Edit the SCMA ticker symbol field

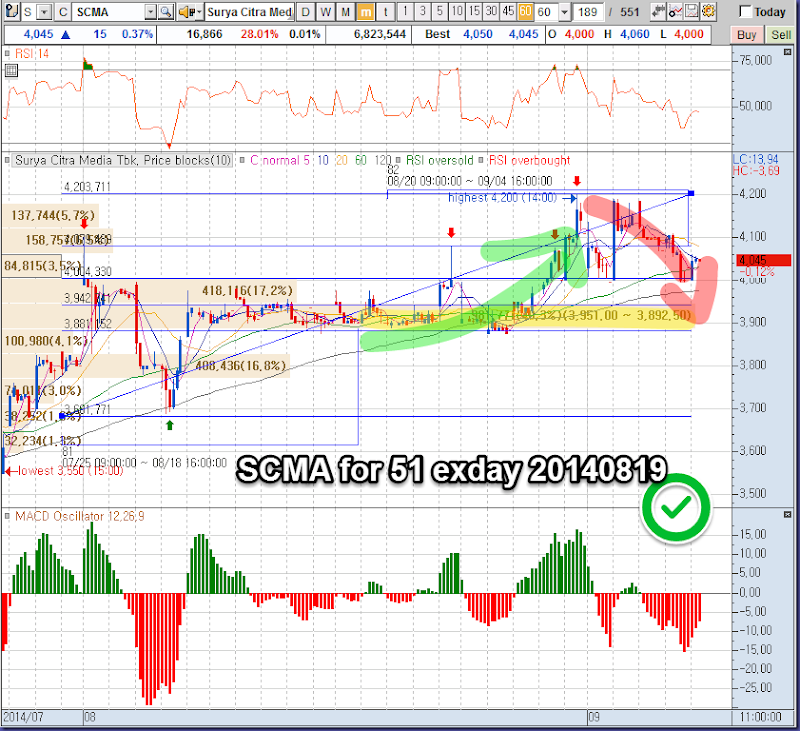[110, 12]
